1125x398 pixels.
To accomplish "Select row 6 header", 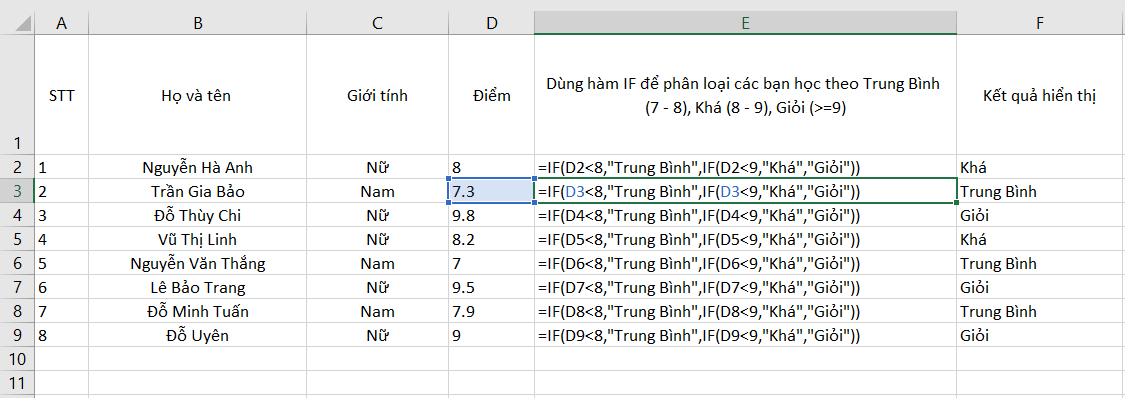I will click(x=17, y=263).
